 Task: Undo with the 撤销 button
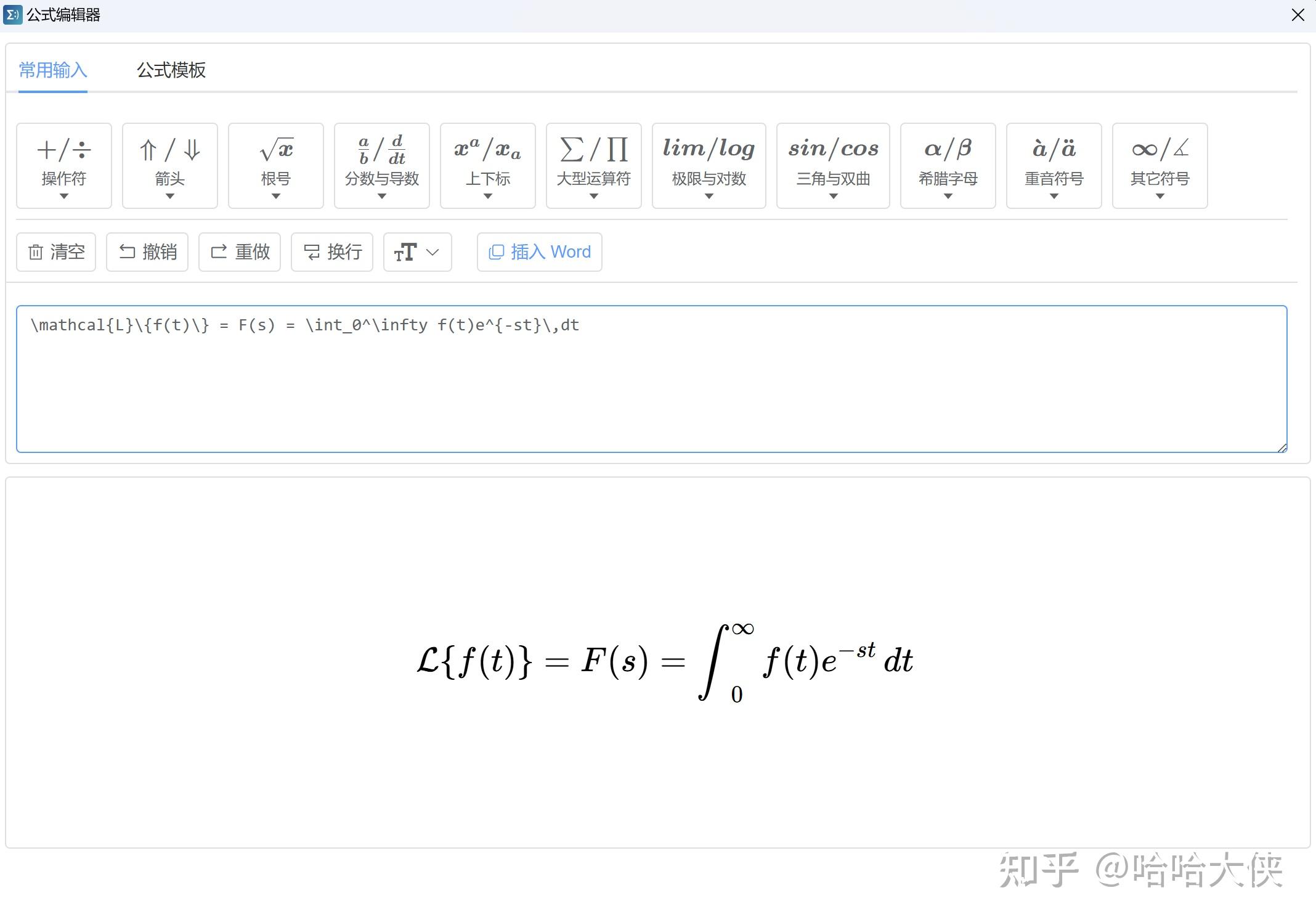147,252
